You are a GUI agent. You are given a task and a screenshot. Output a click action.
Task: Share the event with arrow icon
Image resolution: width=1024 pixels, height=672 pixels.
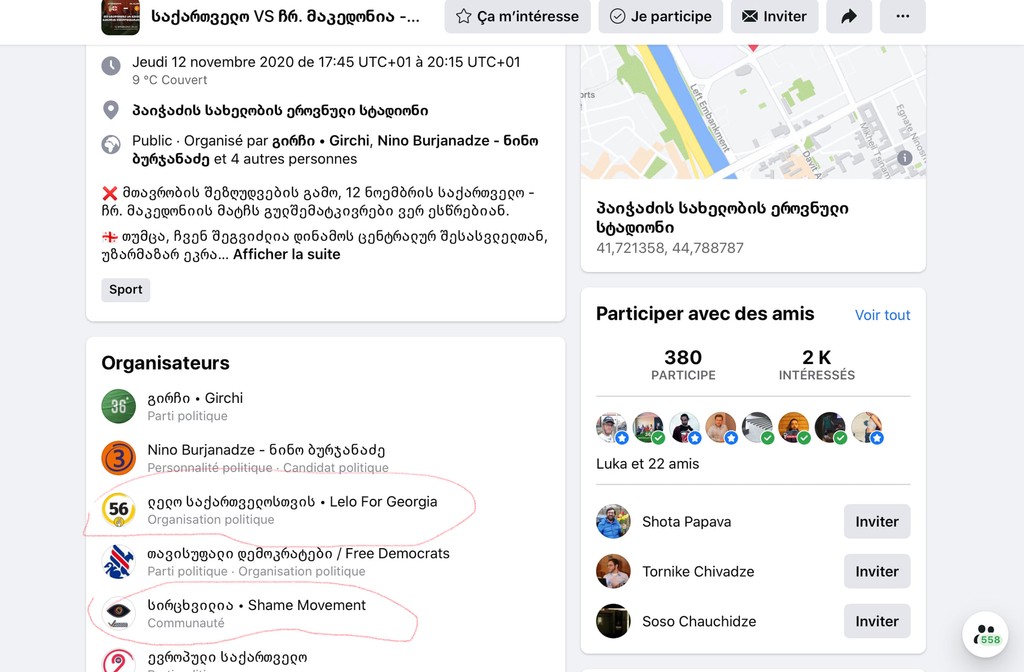(848, 16)
